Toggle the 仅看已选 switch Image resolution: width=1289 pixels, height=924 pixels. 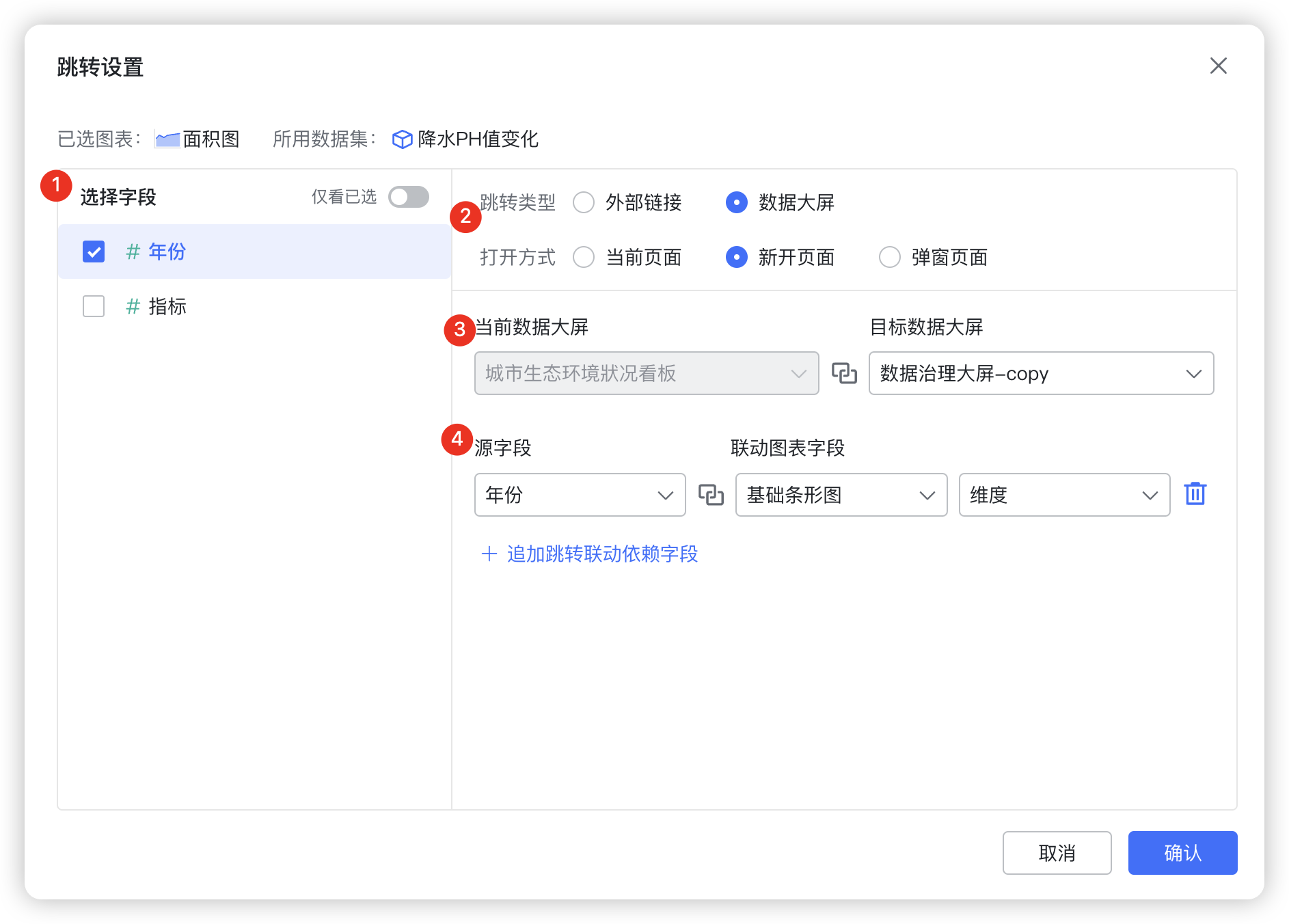tap(409, 197)
